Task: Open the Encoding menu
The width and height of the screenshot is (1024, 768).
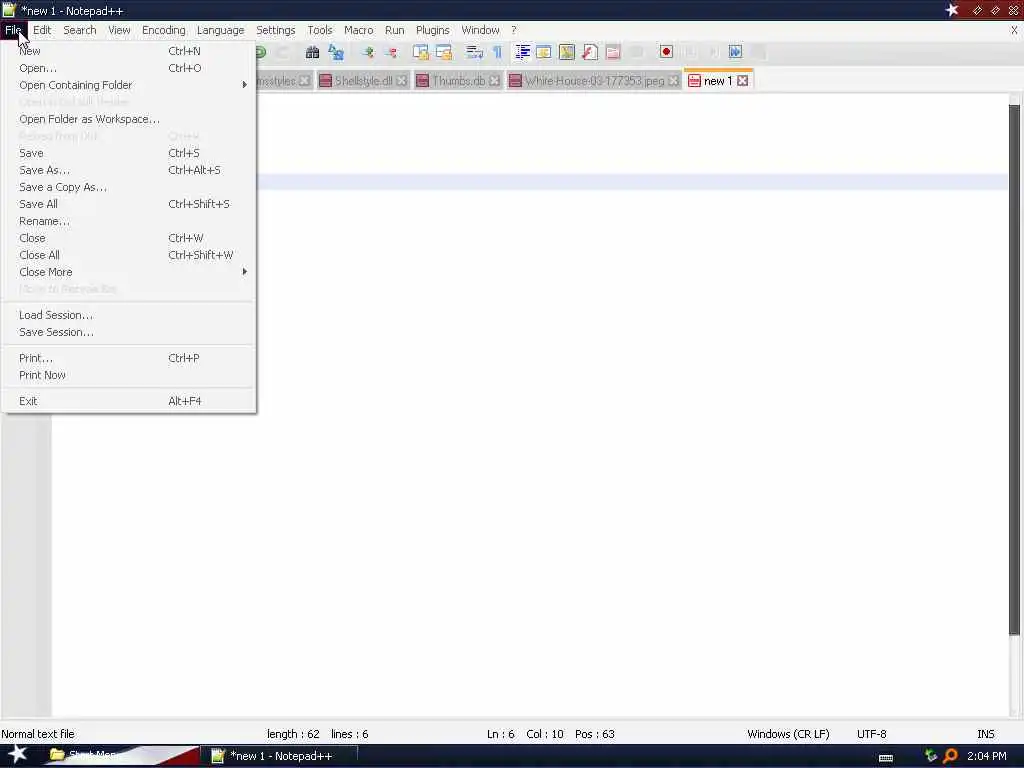Action: click(163, 30)
